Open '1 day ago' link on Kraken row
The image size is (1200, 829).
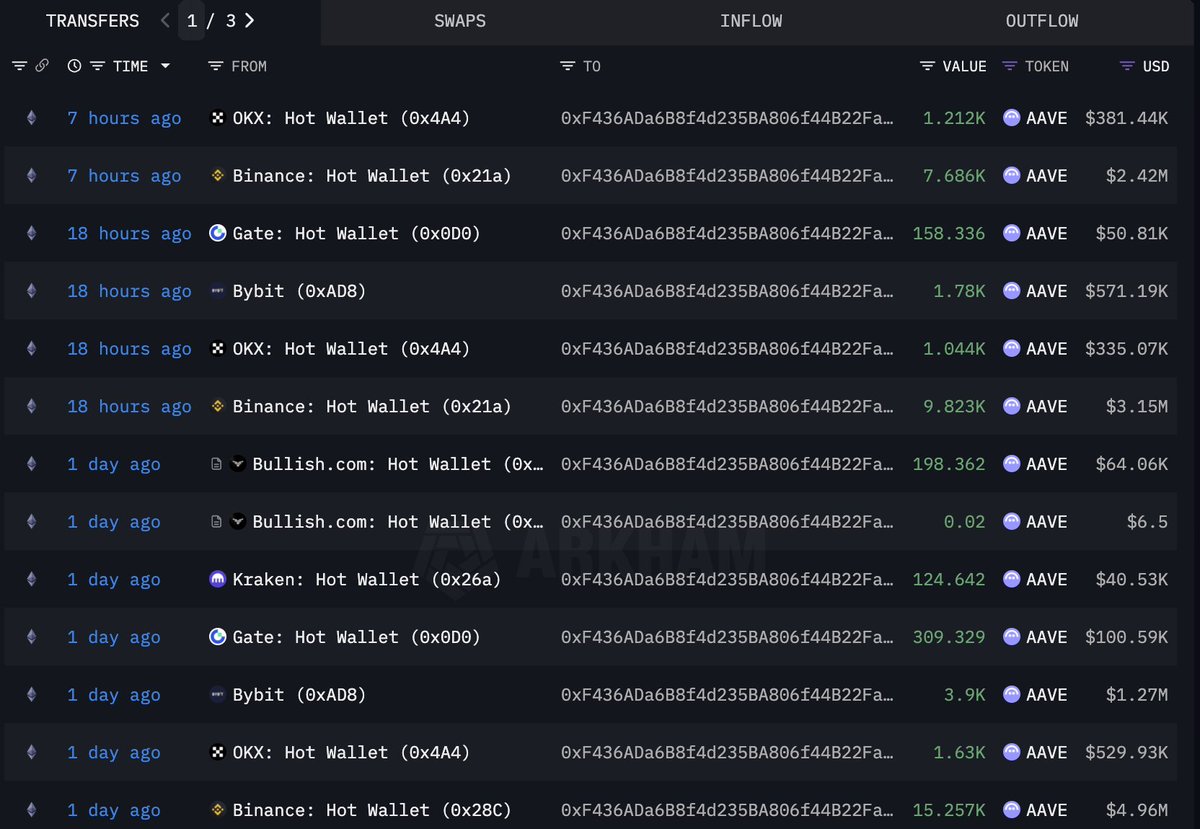114,580
